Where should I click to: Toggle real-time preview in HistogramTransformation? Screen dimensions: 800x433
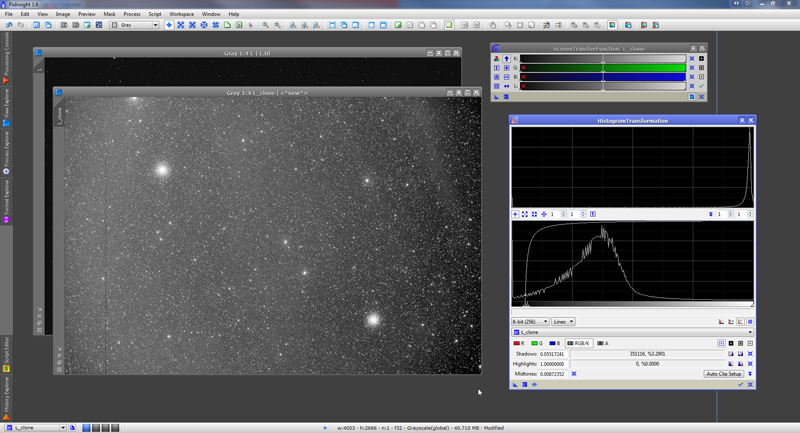[x=535, y=384]
